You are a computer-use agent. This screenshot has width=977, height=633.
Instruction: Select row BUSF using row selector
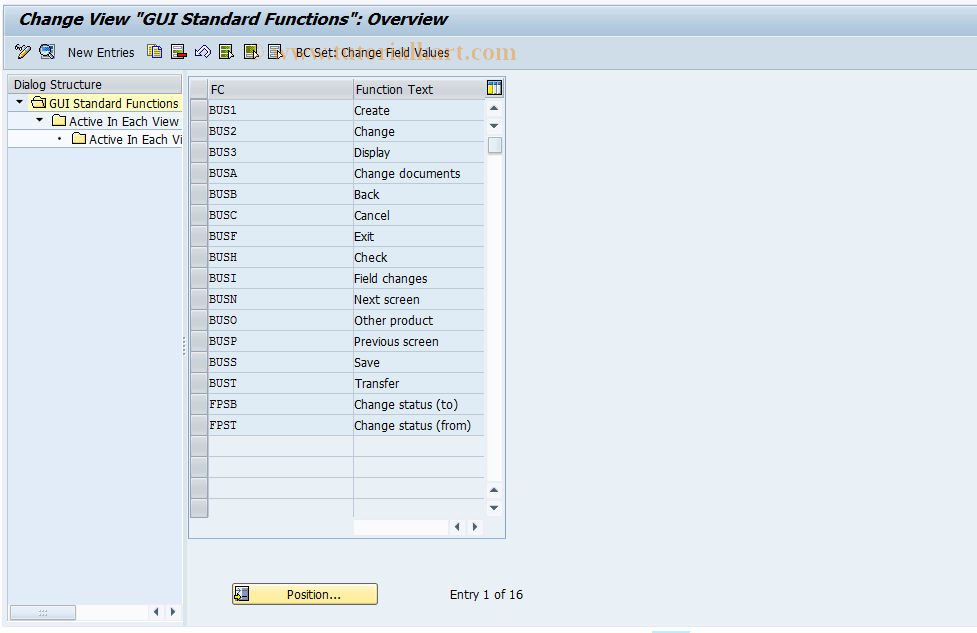tap(199, 236)
